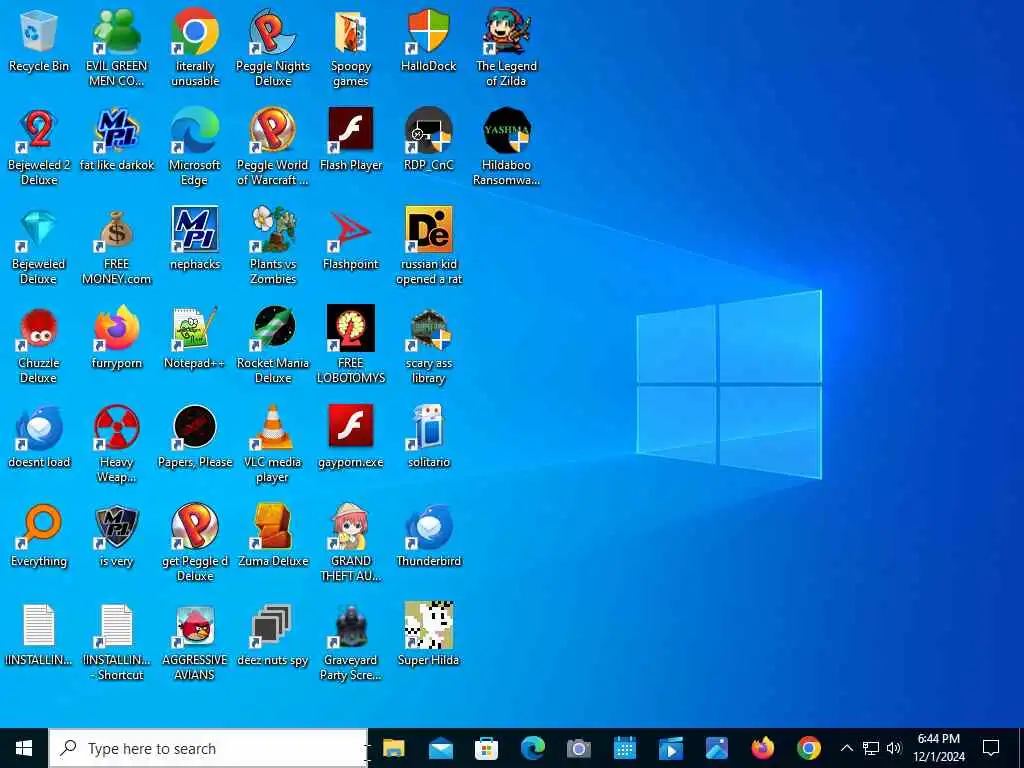The height and width of the screenshot is (768, 1024).
Task: Click the 'Type here to search' box
Action: 208,748
